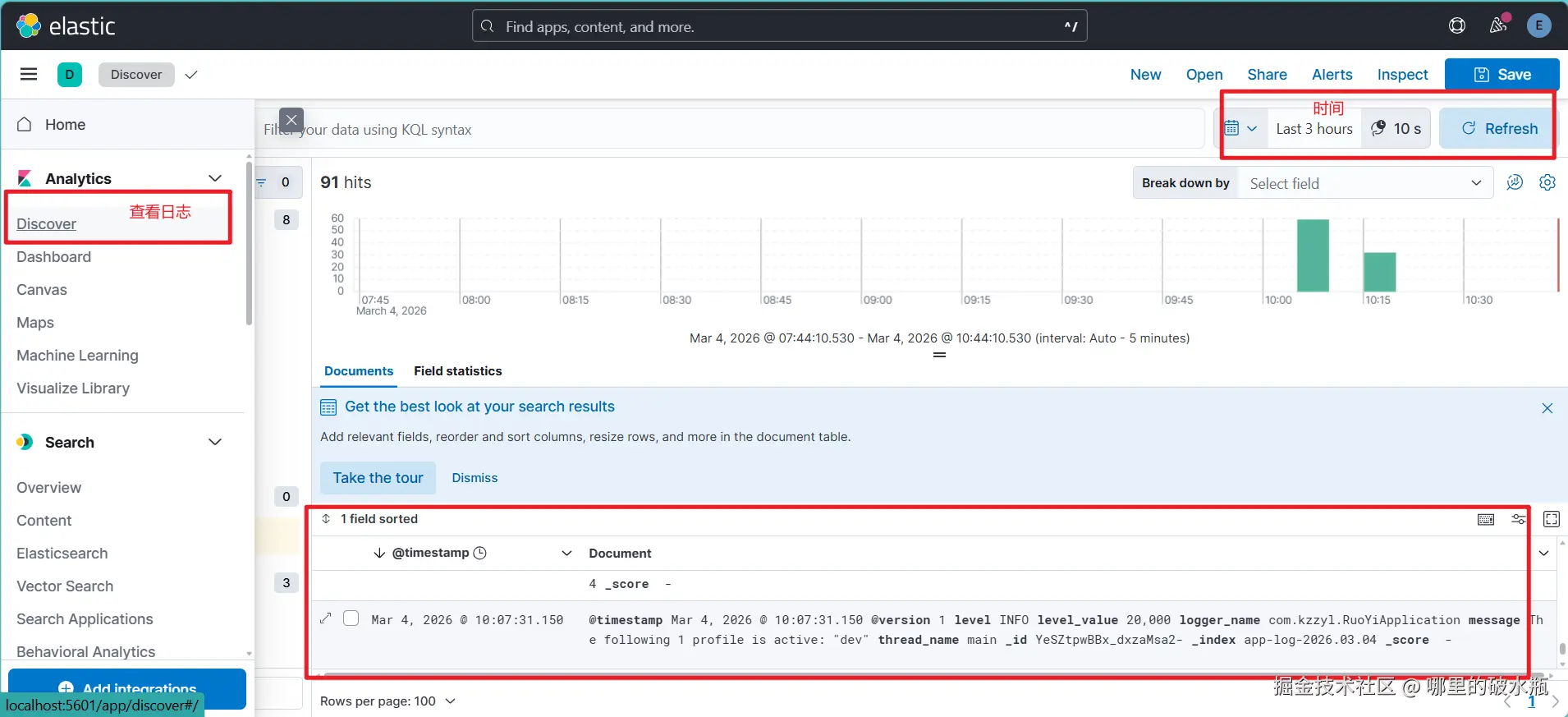1568x717 pixels.
Task: Open the Break down by field dropdown
Action: click(x=1365, y=183)
